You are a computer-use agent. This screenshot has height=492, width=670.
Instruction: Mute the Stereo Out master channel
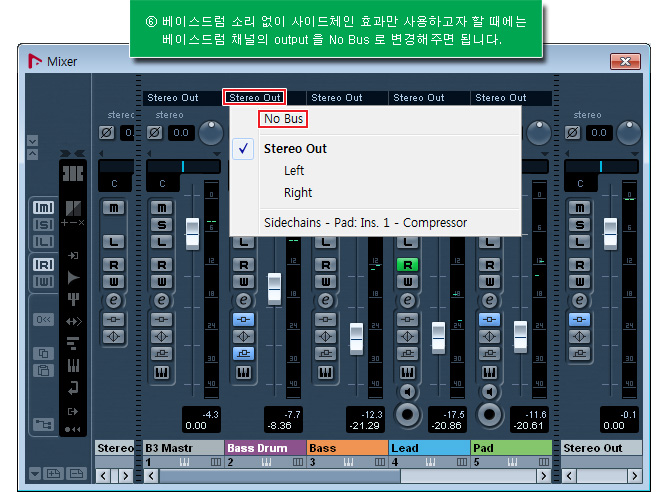tap(579, 208)
